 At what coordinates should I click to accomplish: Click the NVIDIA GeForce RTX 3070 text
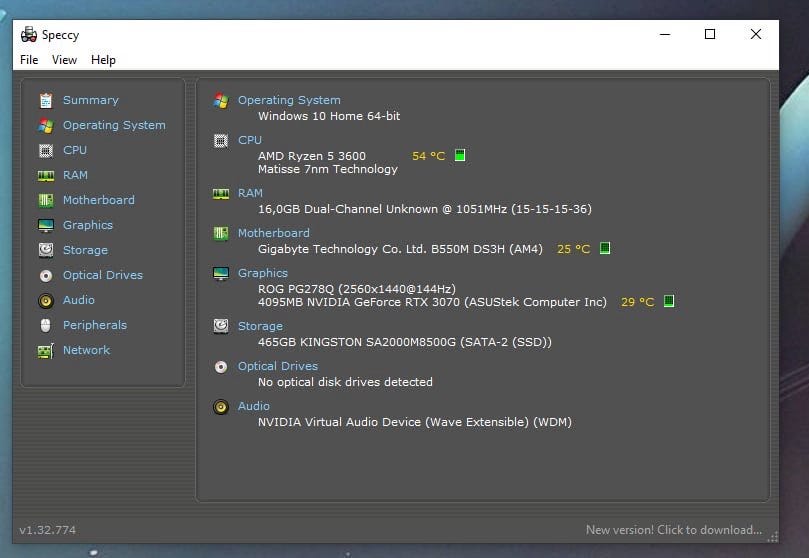coord(432,302)
